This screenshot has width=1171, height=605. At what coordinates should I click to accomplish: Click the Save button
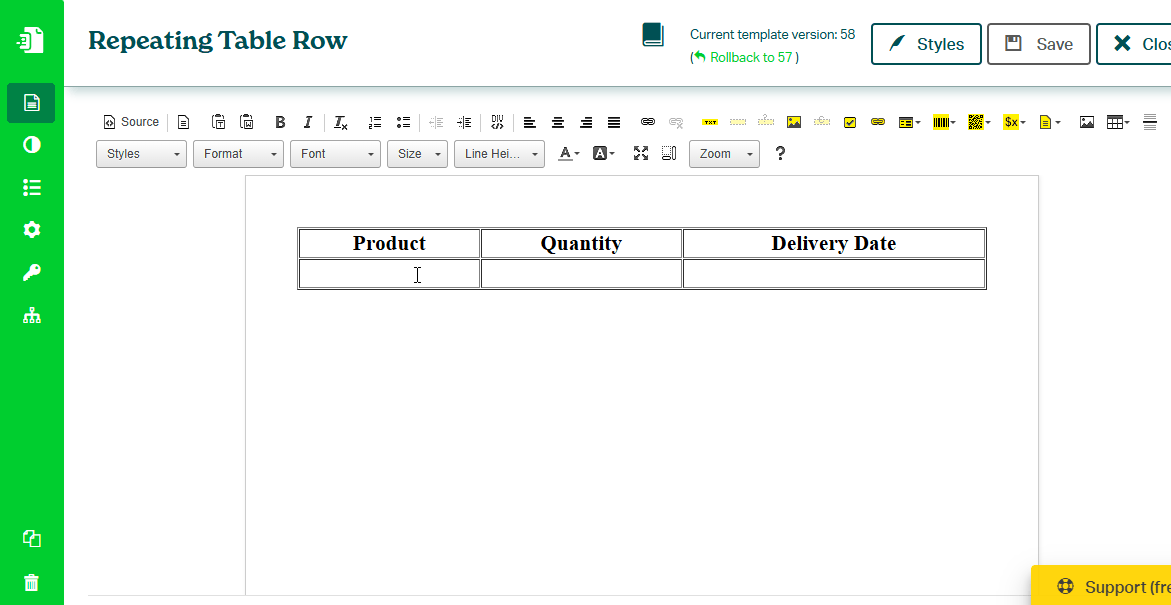1038,44
